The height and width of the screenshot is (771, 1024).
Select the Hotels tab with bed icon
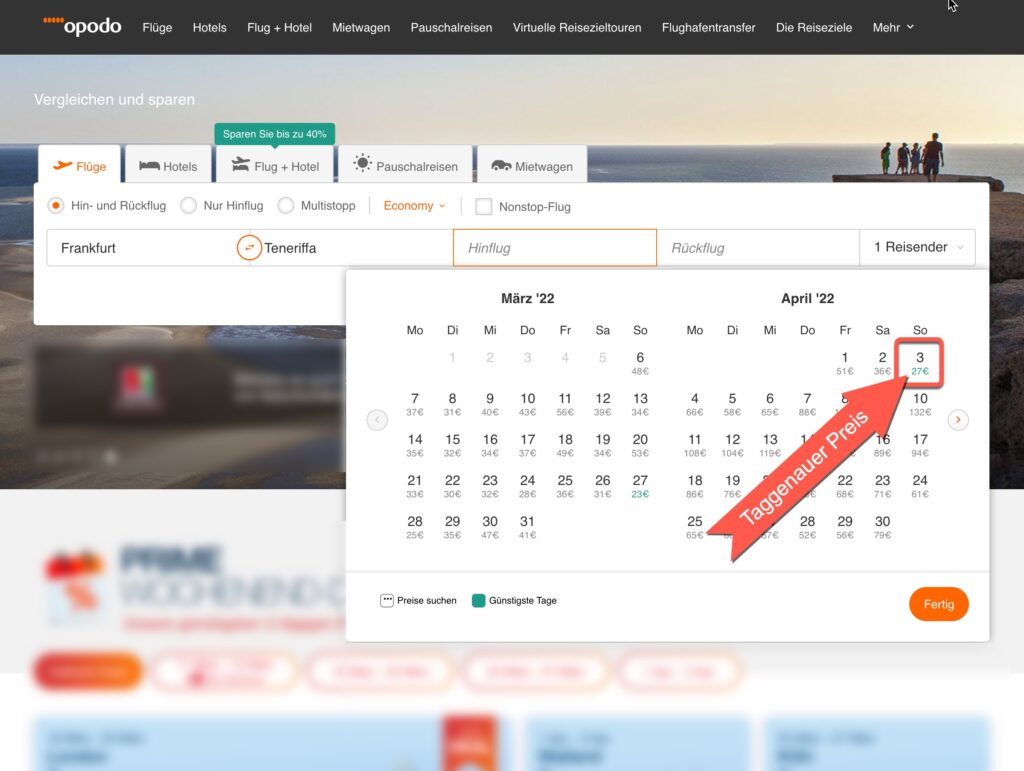(x=168, y=166)
